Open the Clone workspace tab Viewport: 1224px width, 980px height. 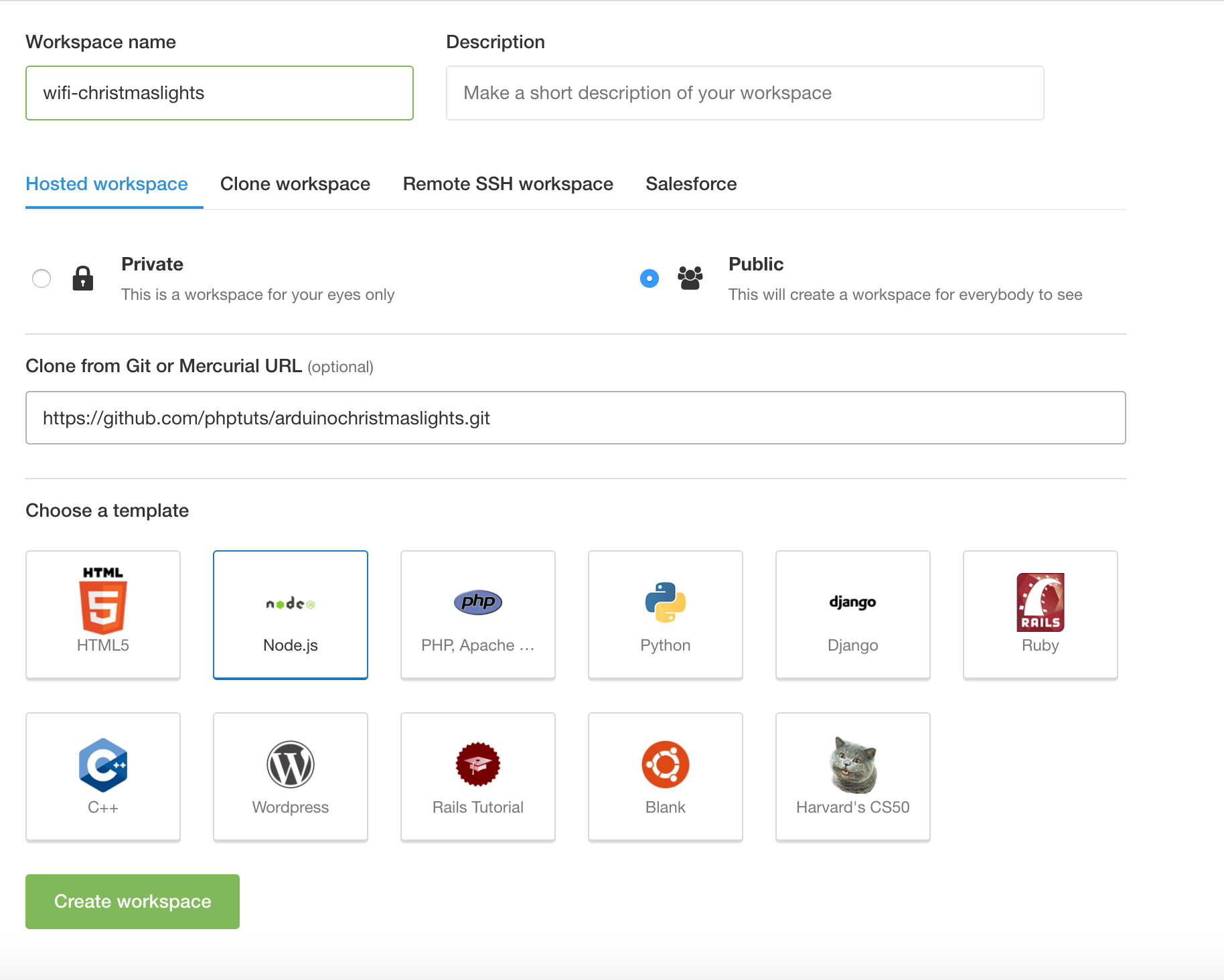(295, 184)
